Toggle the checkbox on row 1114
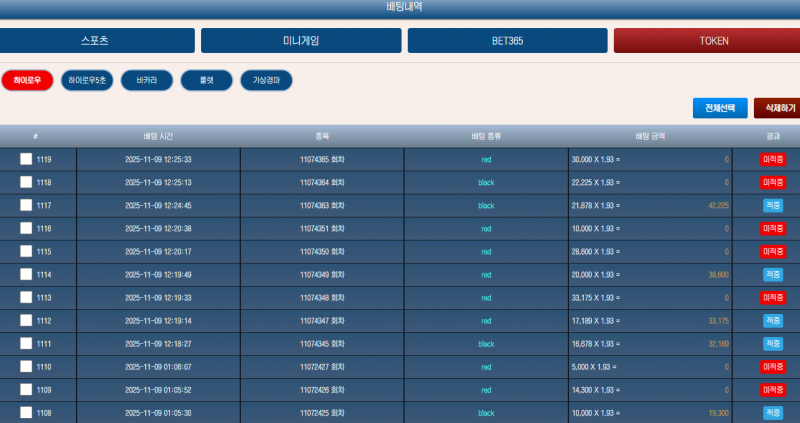This screenshot has width=800, height=423. [x=26, y=274]
